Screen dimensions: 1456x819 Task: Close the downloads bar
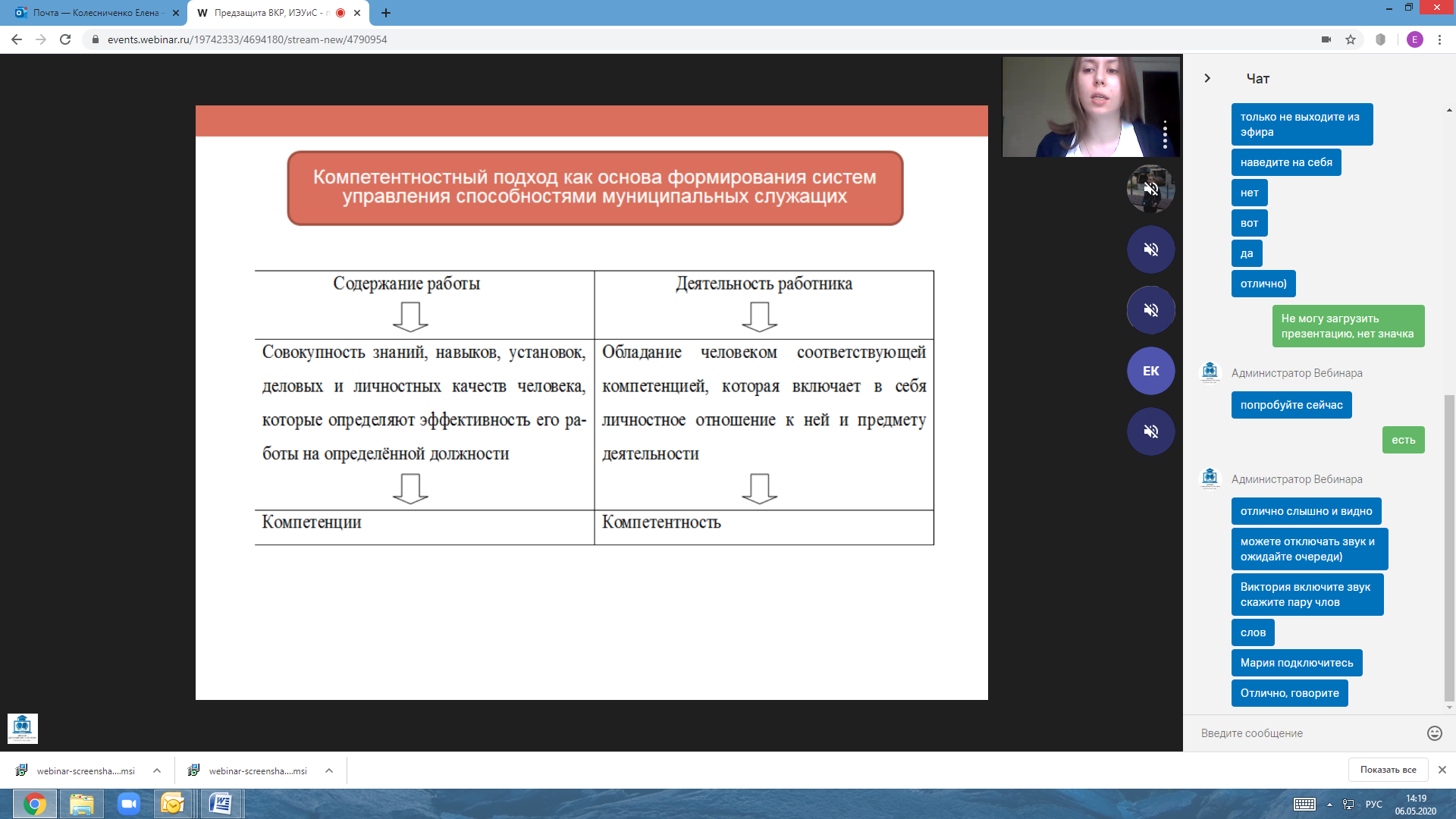[1442, 770]
